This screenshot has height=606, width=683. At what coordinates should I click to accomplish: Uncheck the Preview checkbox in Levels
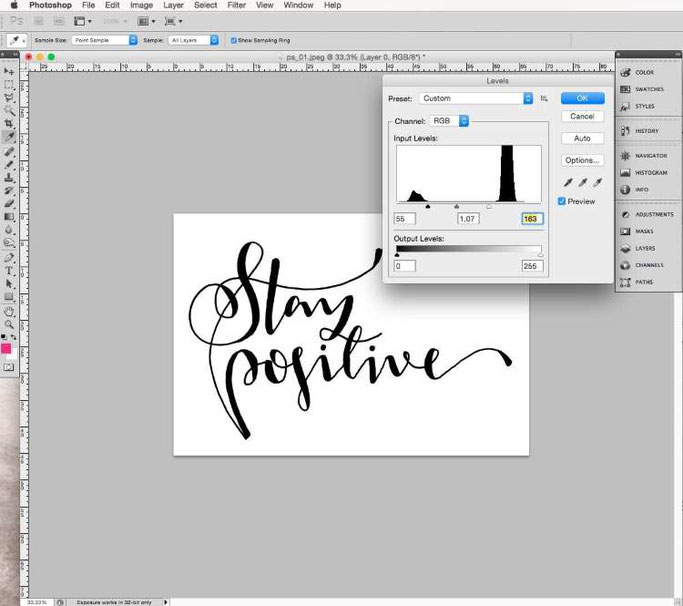coord(562,201)
